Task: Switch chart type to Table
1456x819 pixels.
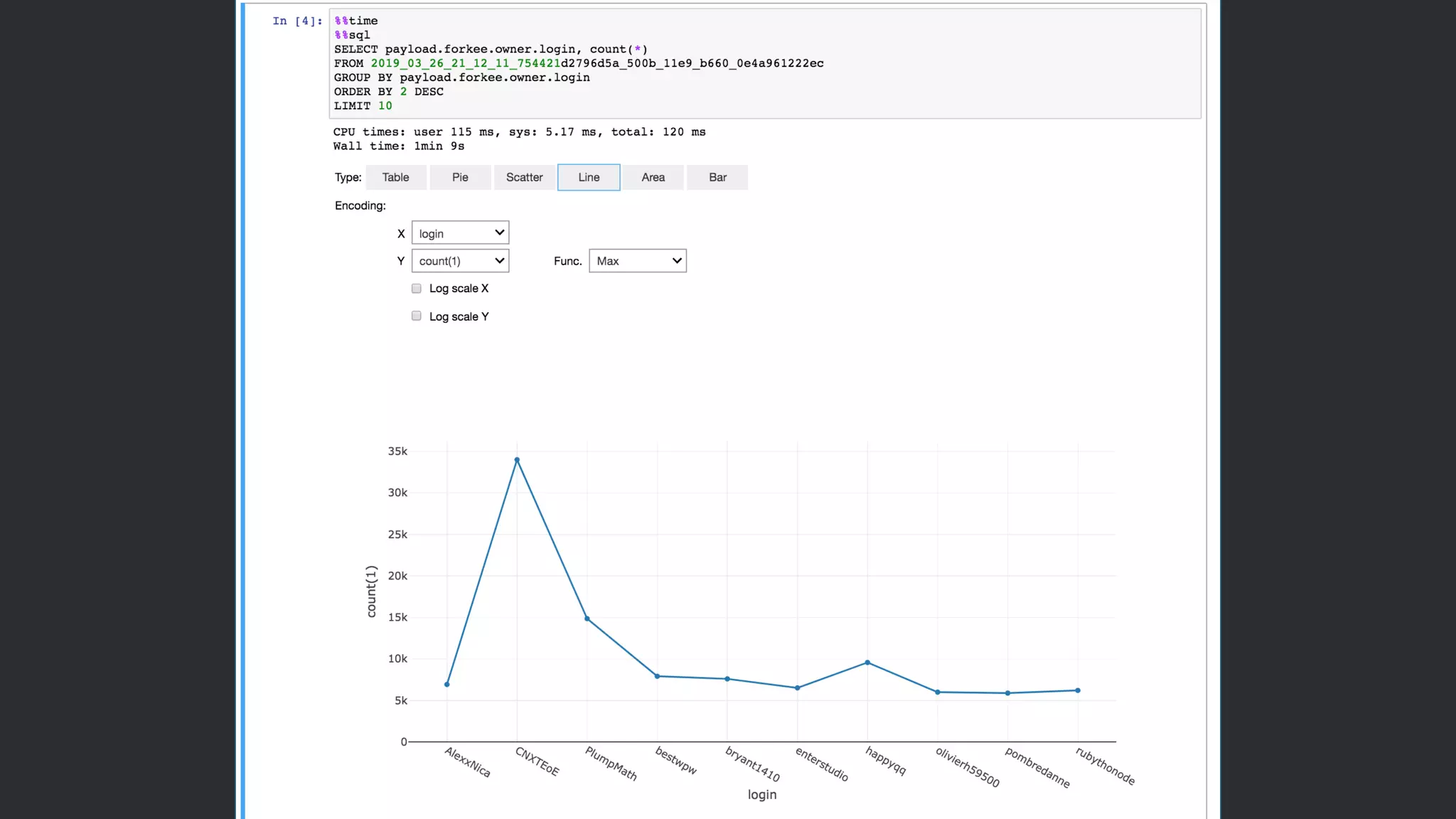Action: pos(395,177)
